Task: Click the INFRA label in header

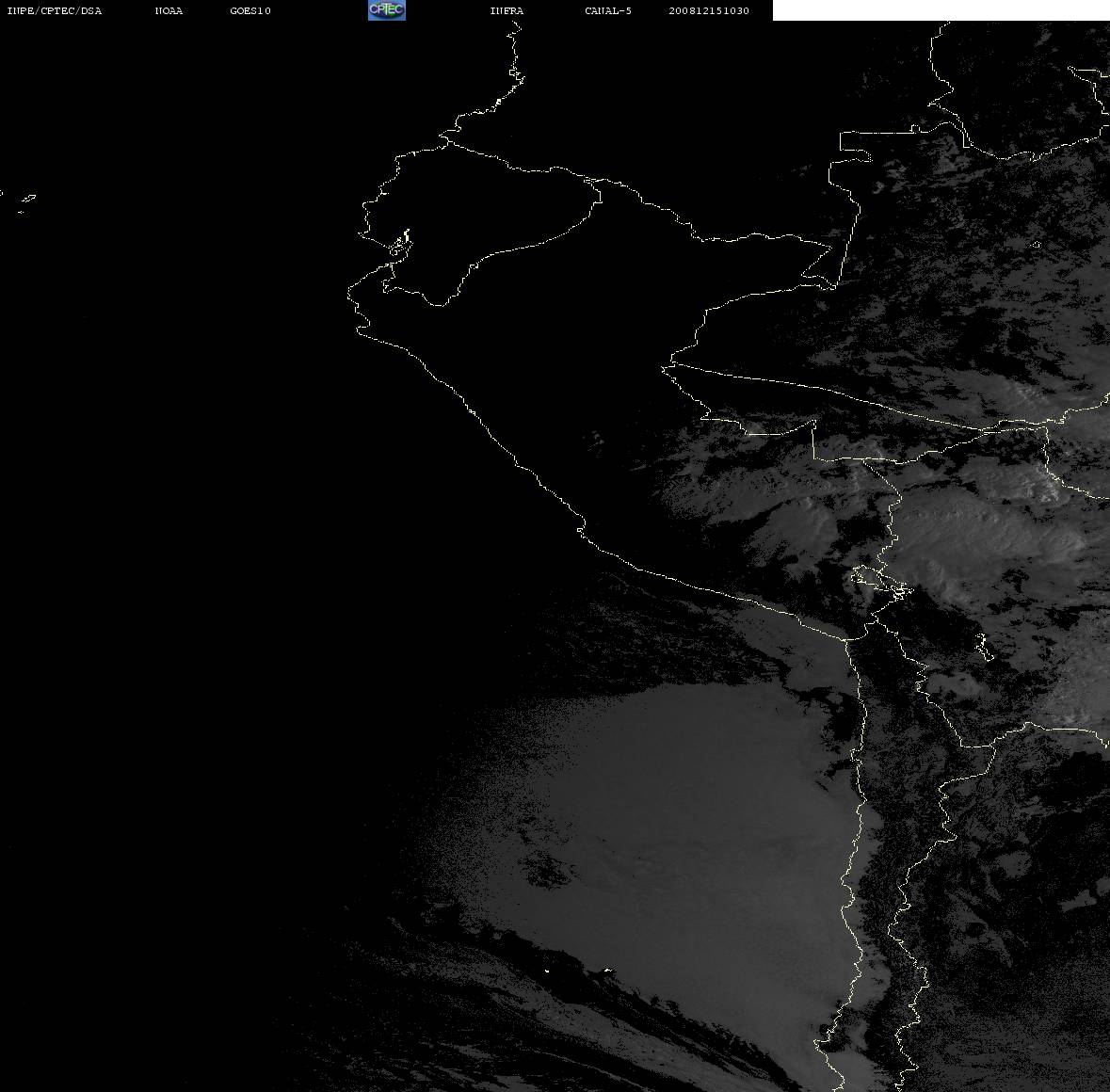Action: [507, 10]
